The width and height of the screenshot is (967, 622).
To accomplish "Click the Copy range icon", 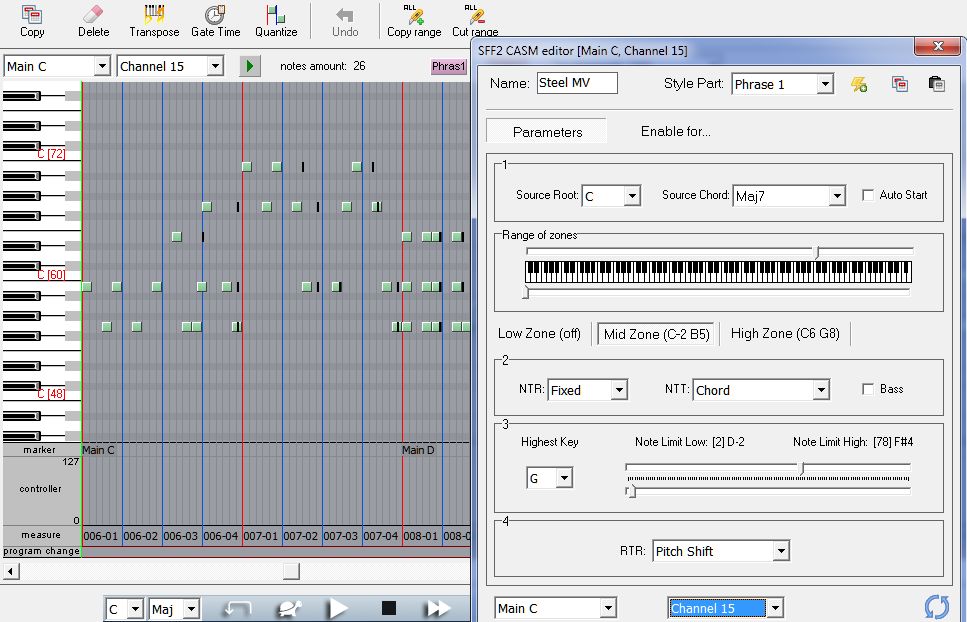I will (x=414, y=15).
